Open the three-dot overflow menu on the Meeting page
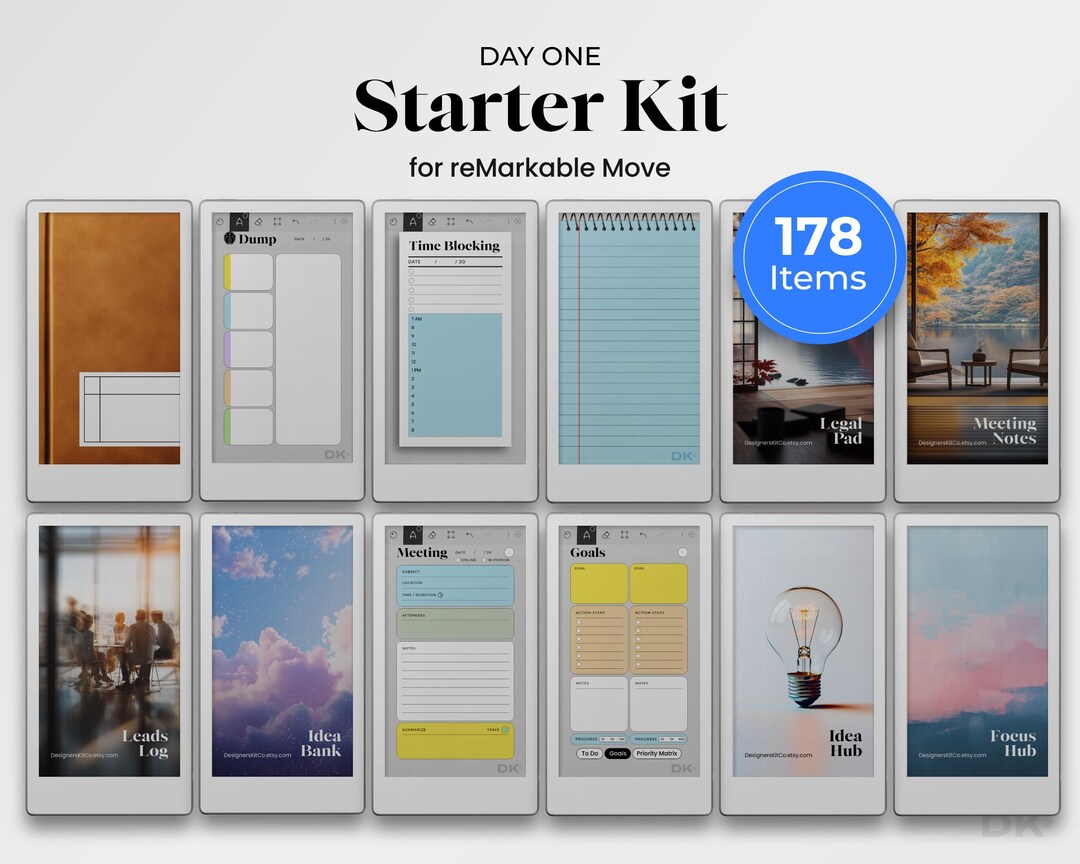The image size is (1080, 864). [508, 535]
